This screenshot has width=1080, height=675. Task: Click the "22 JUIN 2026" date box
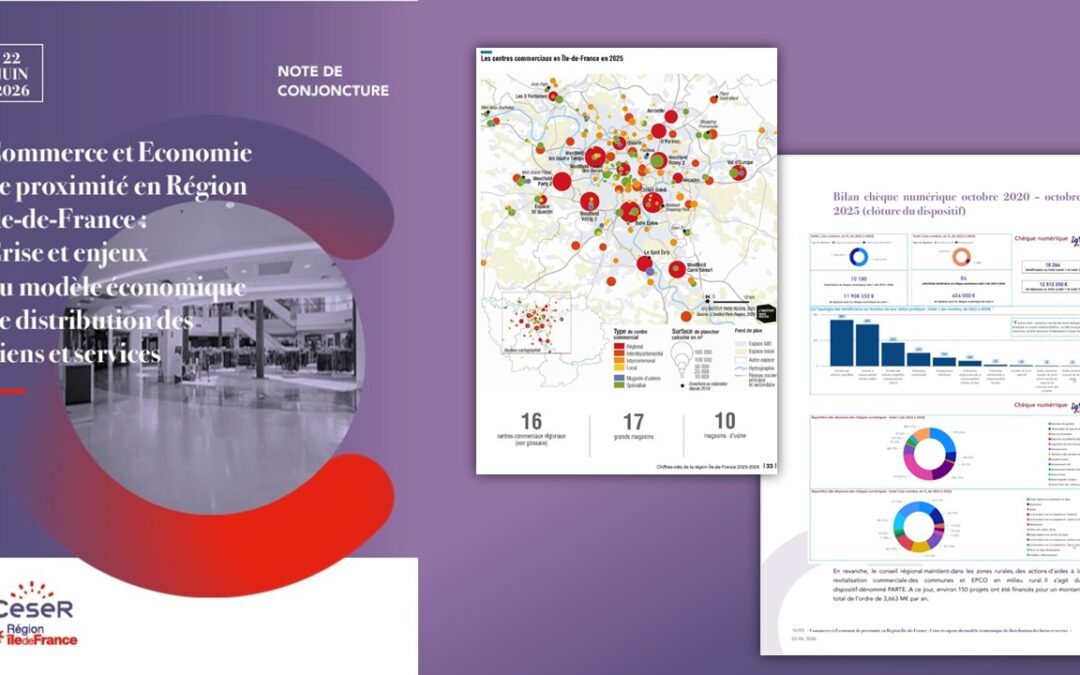[x=21, y=73]
